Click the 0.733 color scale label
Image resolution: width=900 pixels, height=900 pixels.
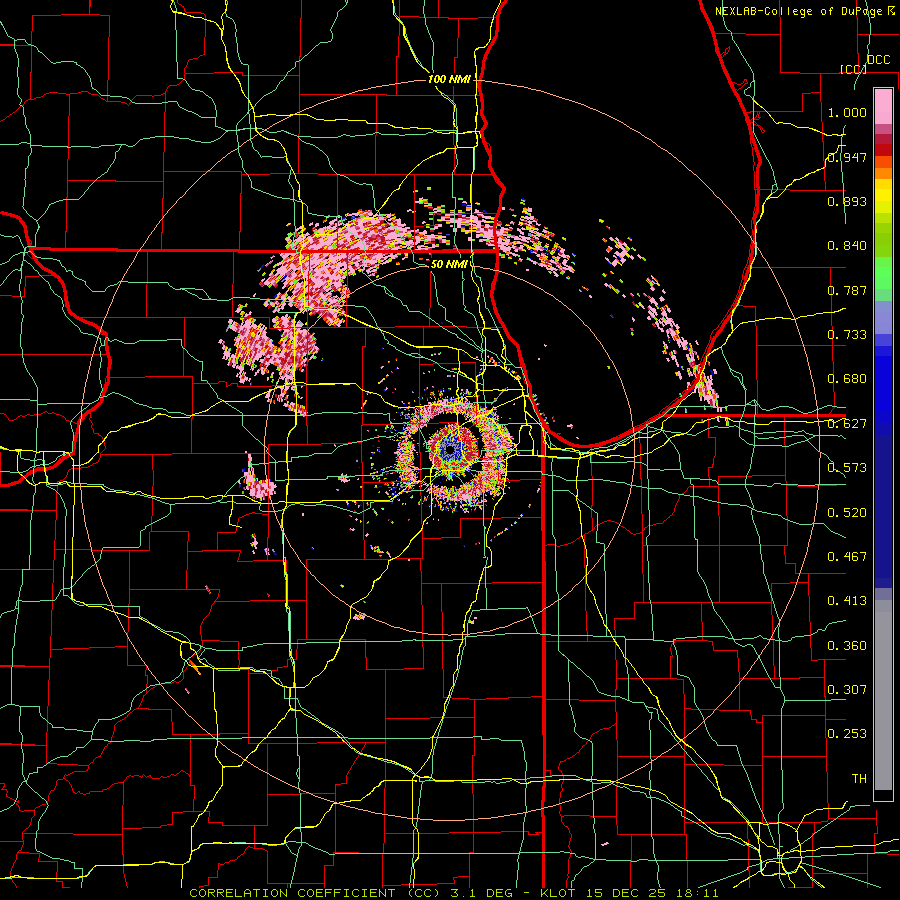847,335
